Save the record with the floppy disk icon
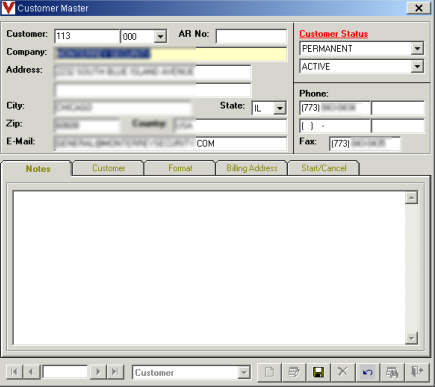The image size is (435, 387). pyautogui.click(x=318, y=372)
